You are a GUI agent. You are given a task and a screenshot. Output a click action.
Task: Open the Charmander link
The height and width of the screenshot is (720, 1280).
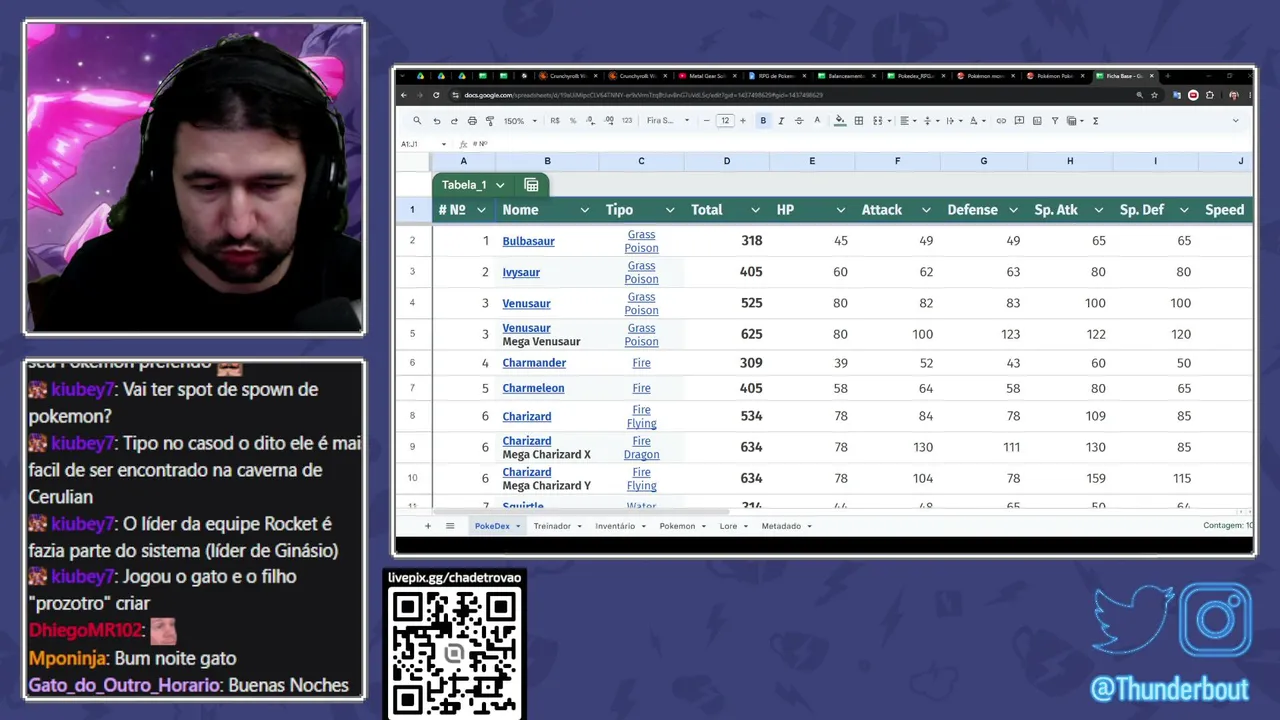(534, 363)
